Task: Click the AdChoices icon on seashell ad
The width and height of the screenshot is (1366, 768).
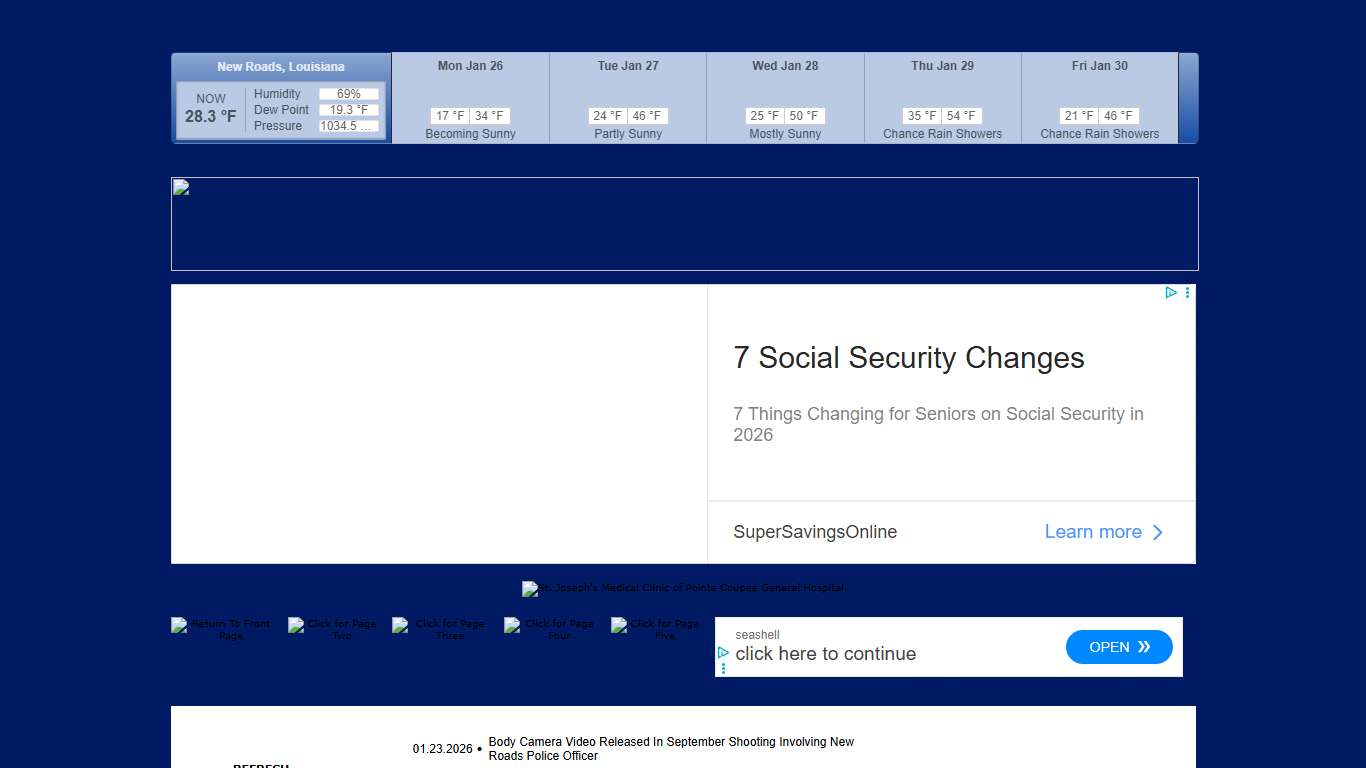Action: coord(723,652)
